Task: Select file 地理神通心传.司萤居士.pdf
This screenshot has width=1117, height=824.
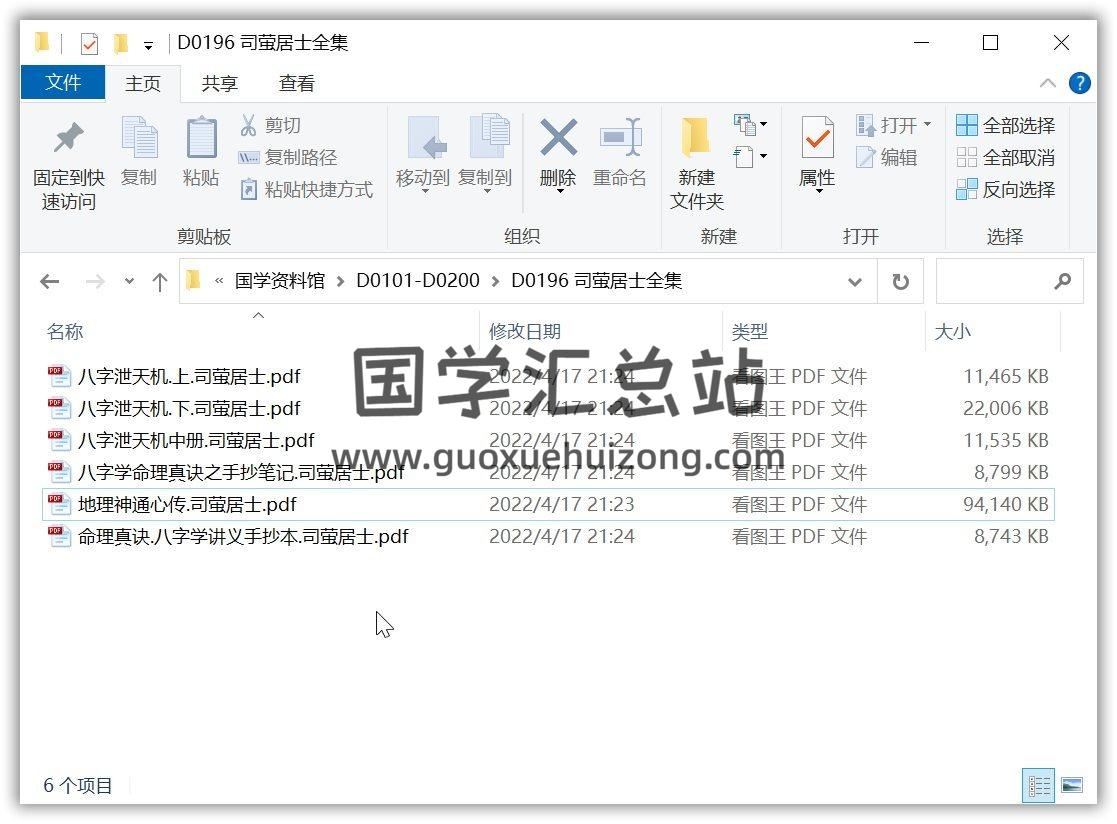Action: pyautogui.click(x=187, y=505)
